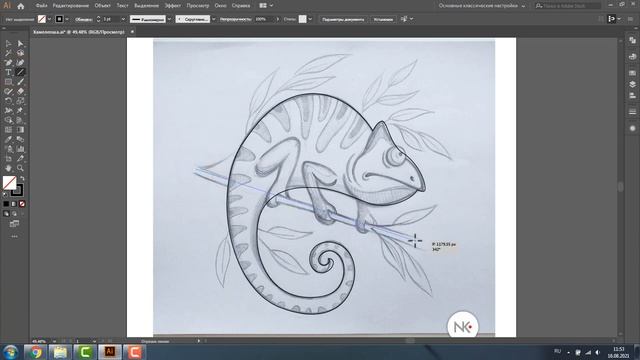Open the Эффект menu
The height and width of the screenshot is (360, 640).
[x=172, y=6]
